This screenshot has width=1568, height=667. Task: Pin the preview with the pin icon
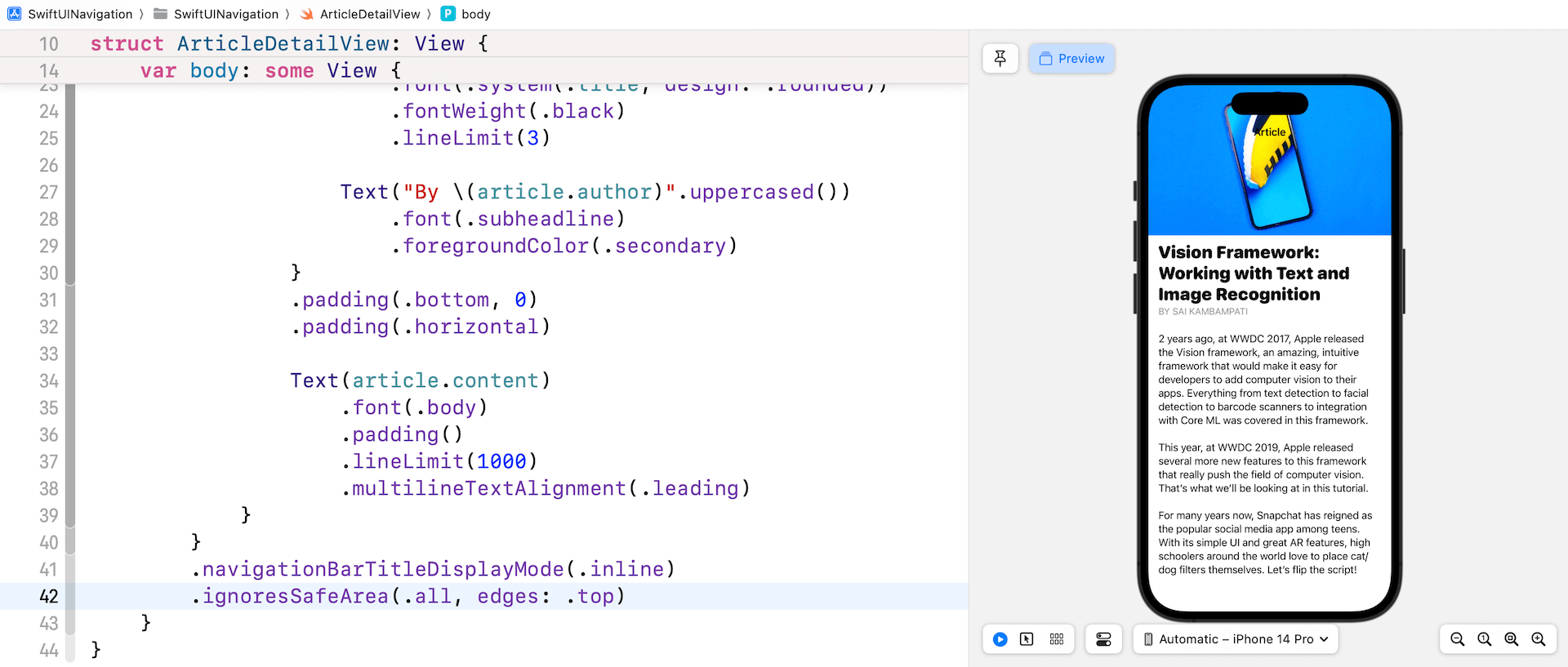(1000, 58)
